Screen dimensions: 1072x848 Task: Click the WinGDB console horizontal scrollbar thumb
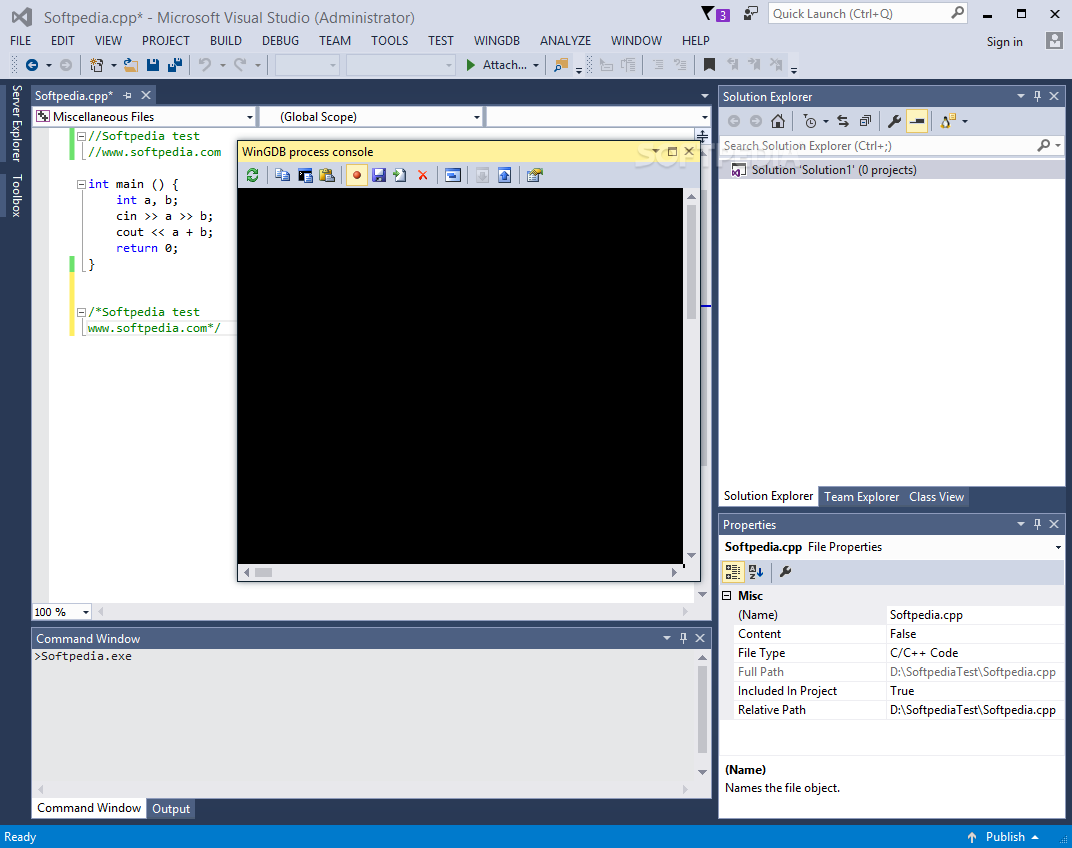(x=264, y=572)
